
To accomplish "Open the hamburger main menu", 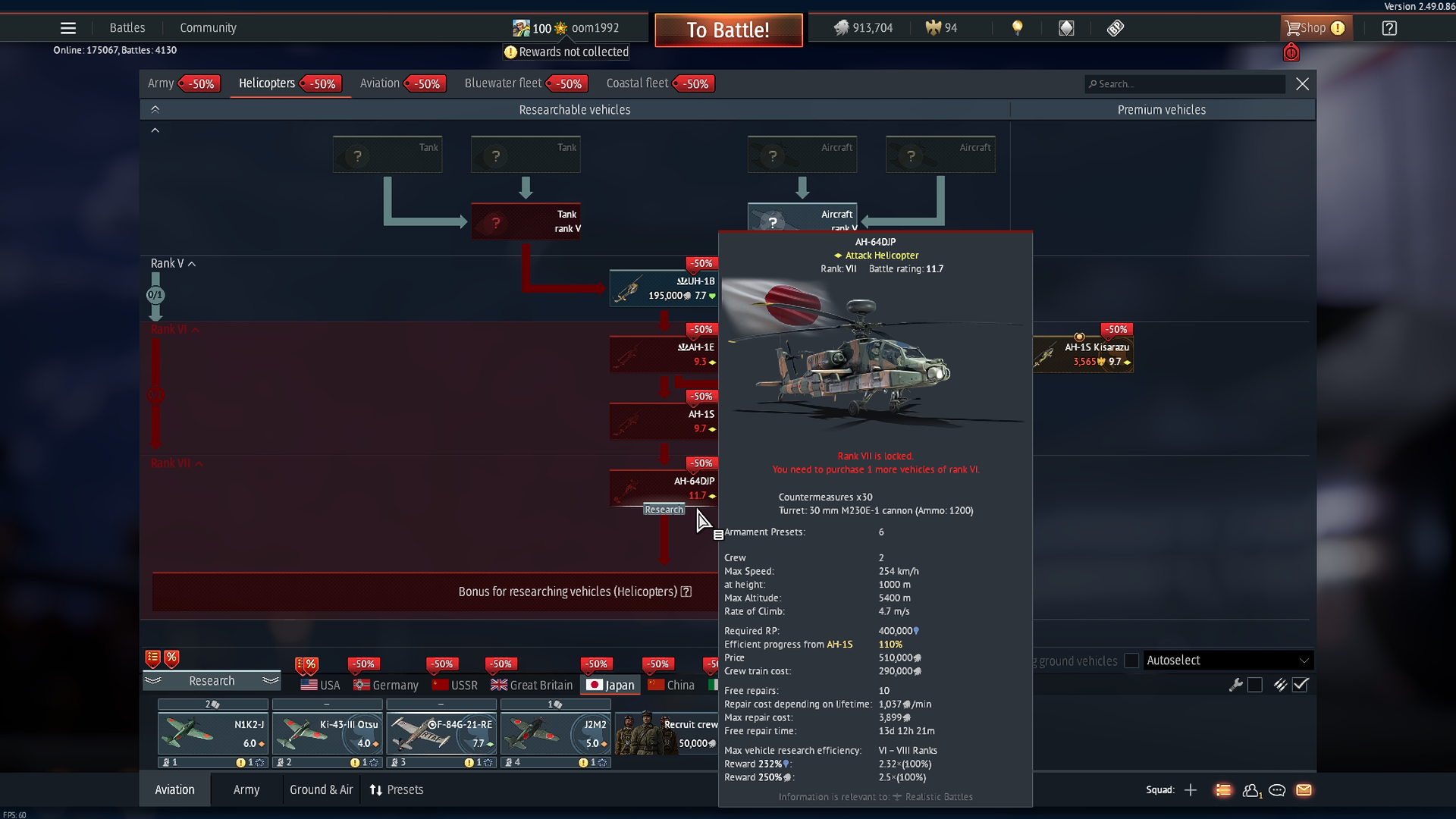I will tap(68, 28).
